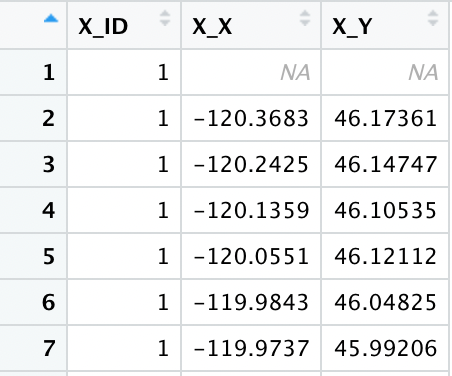Screen dimensions: 452x376
Task: Click the cell 46.12112
Action: 385,256
